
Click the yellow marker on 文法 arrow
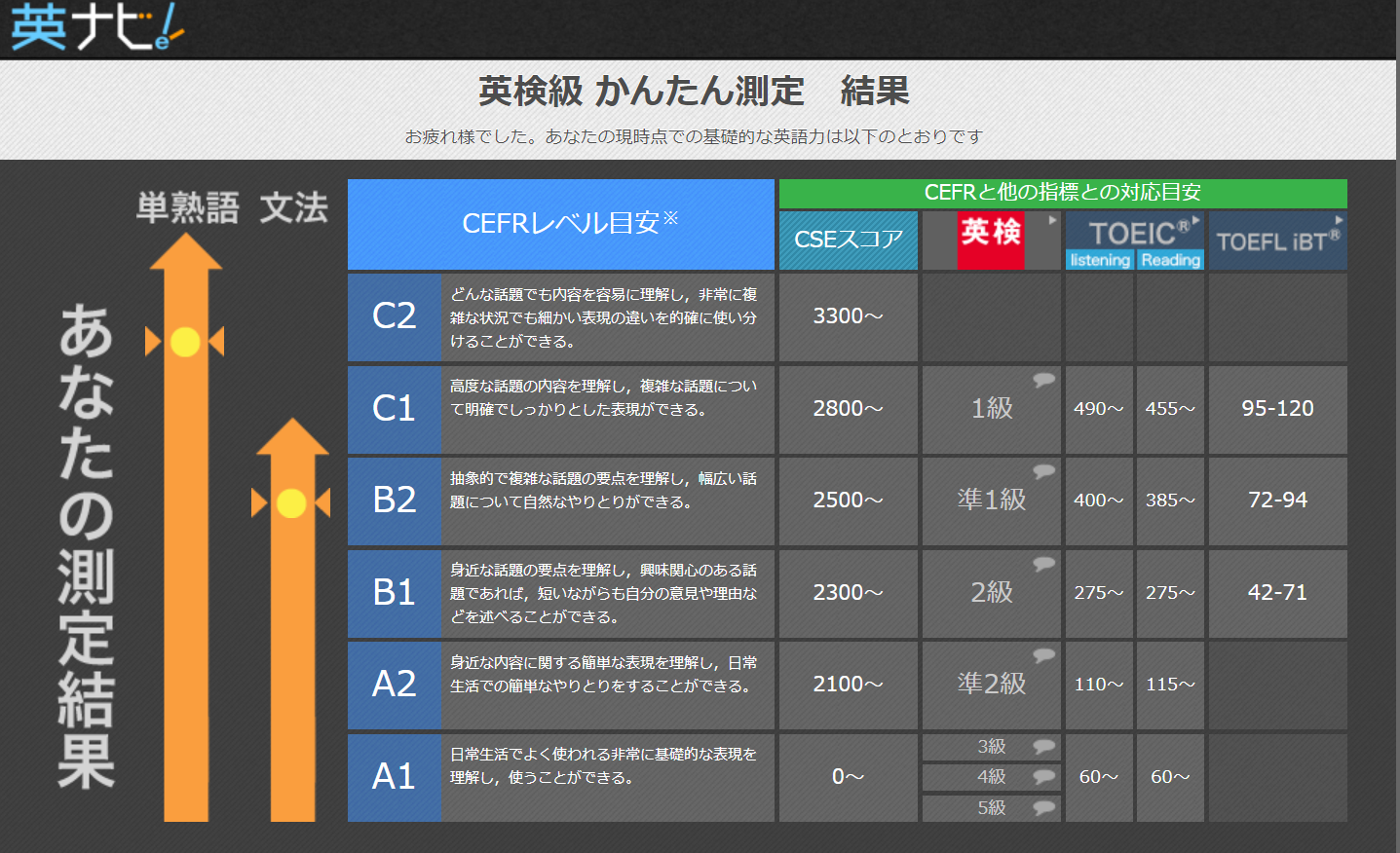pyautogui.click(x=291, y=502)
